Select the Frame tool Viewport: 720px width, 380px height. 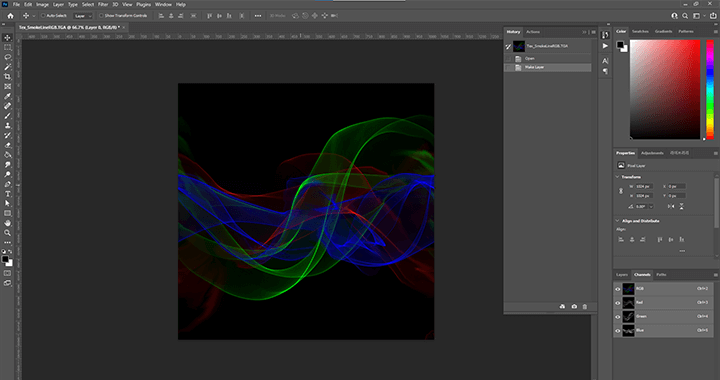coord(7,86)
